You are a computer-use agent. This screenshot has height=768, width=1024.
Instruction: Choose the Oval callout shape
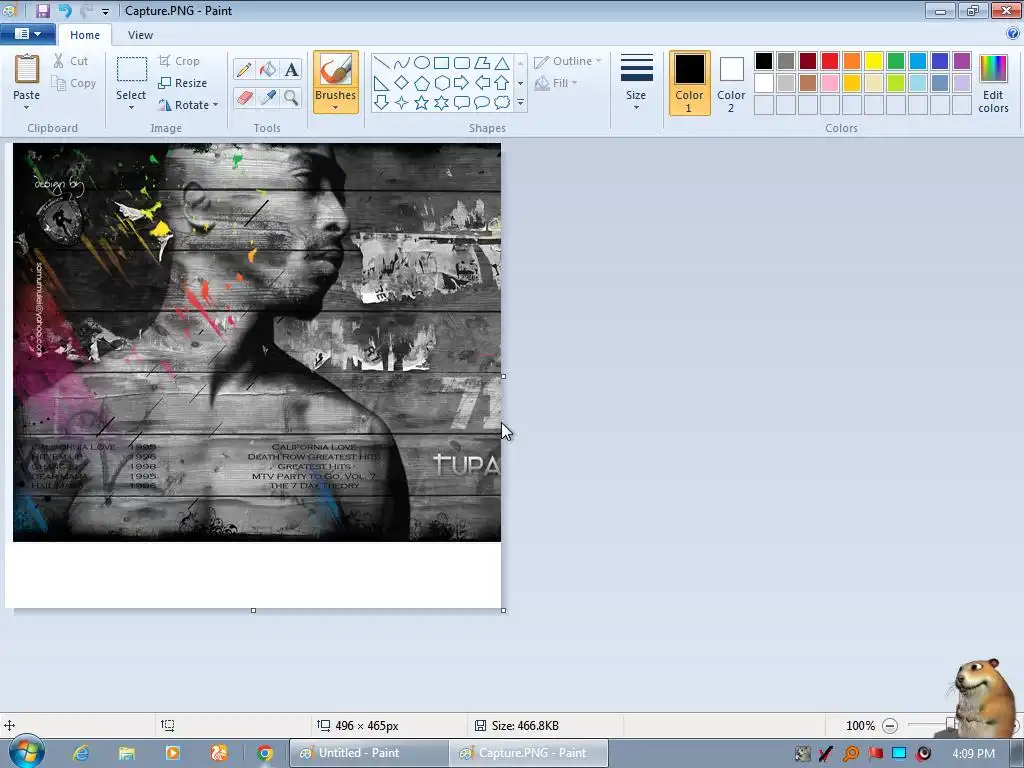click(482, 103)
